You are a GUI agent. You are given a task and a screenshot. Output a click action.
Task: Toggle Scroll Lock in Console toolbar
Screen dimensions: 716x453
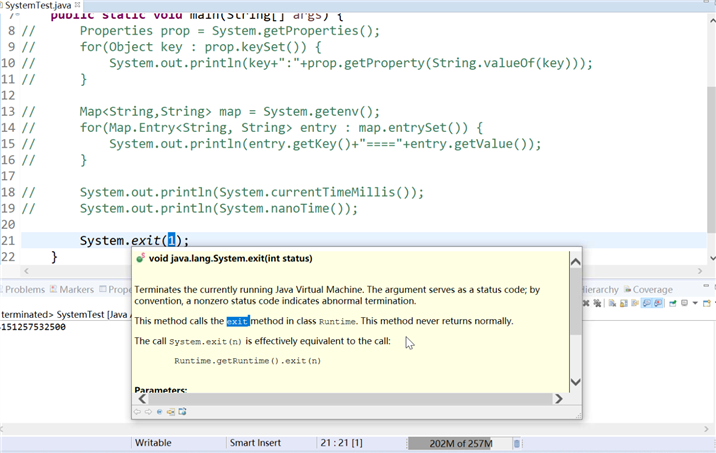coord(624,303)
